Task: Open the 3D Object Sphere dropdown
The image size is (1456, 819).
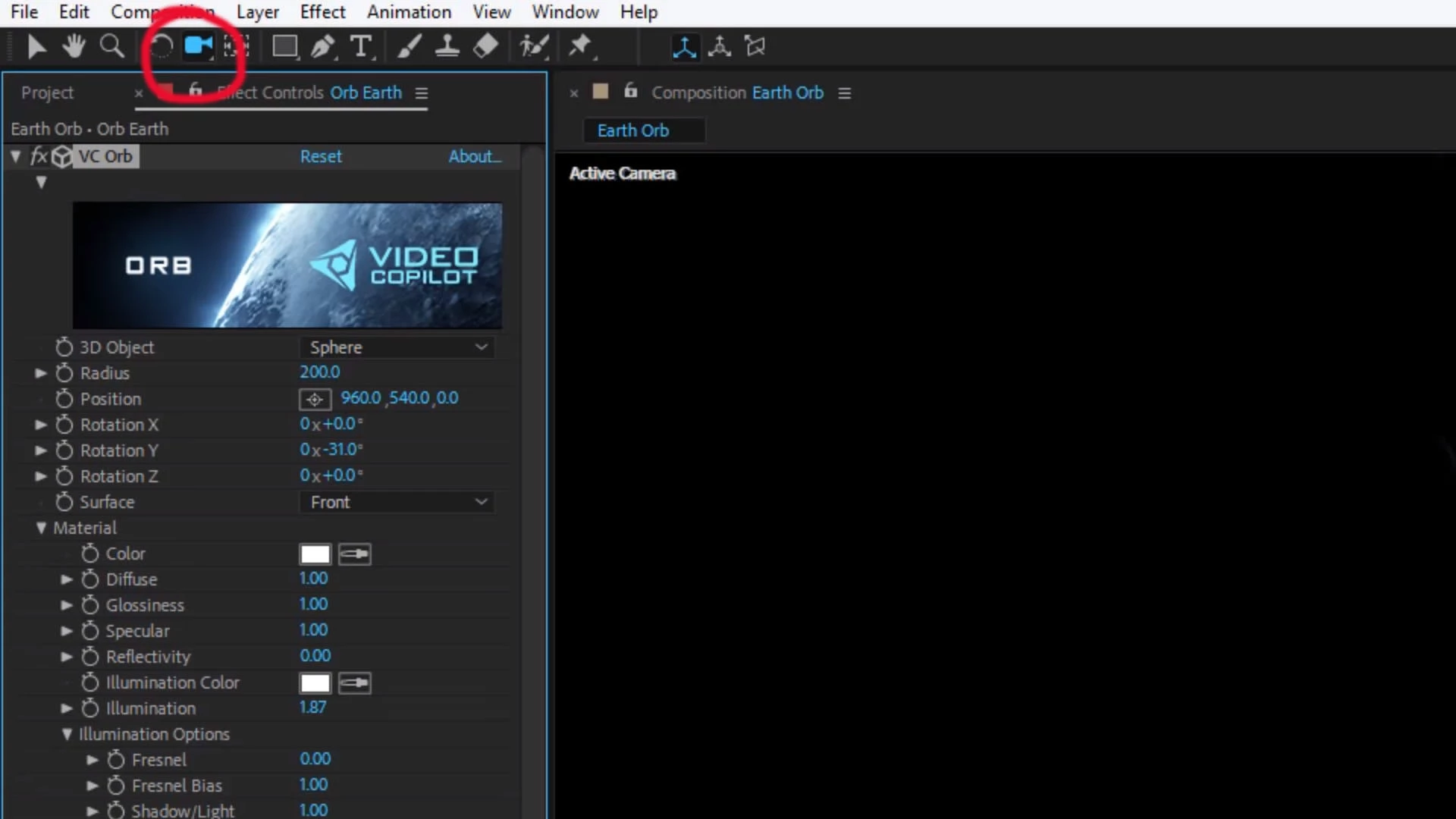Action: point(397,347)
